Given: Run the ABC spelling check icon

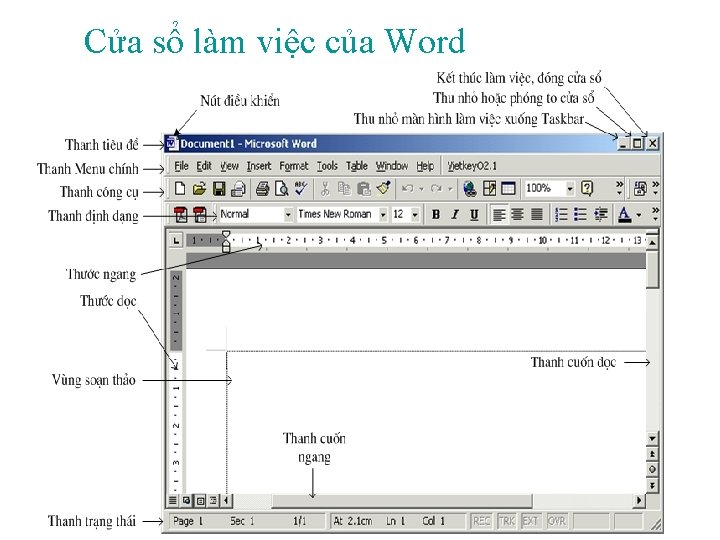Looking at the screenshot, I should point(301,188).
